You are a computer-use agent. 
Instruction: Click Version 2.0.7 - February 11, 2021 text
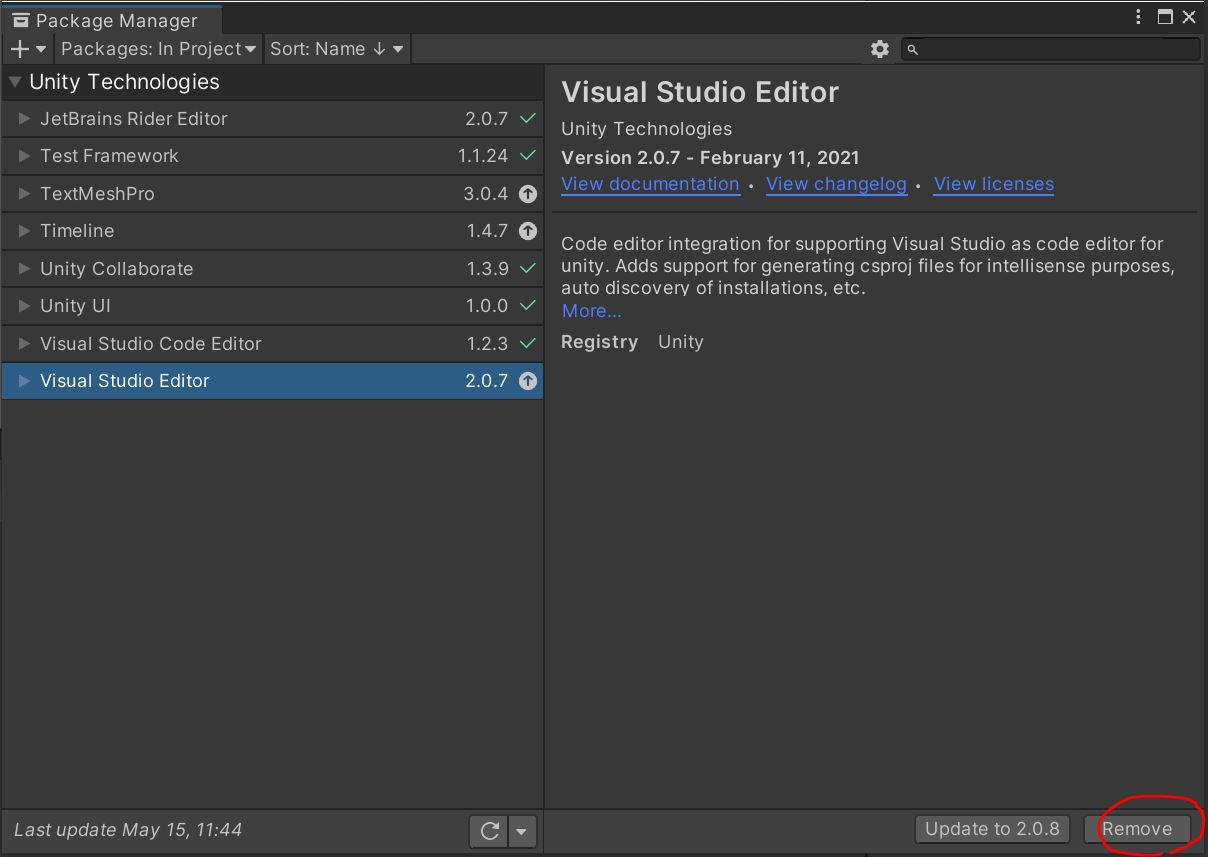(710, 158)
